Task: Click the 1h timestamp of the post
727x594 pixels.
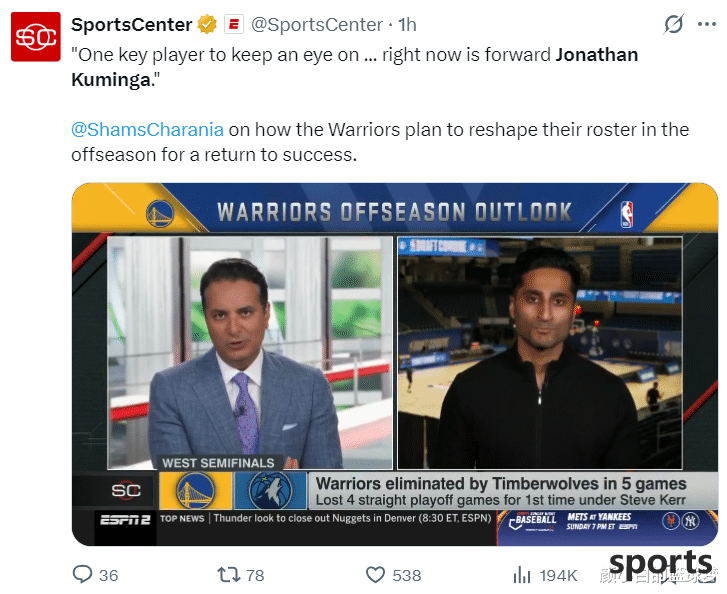Action: 407,25
